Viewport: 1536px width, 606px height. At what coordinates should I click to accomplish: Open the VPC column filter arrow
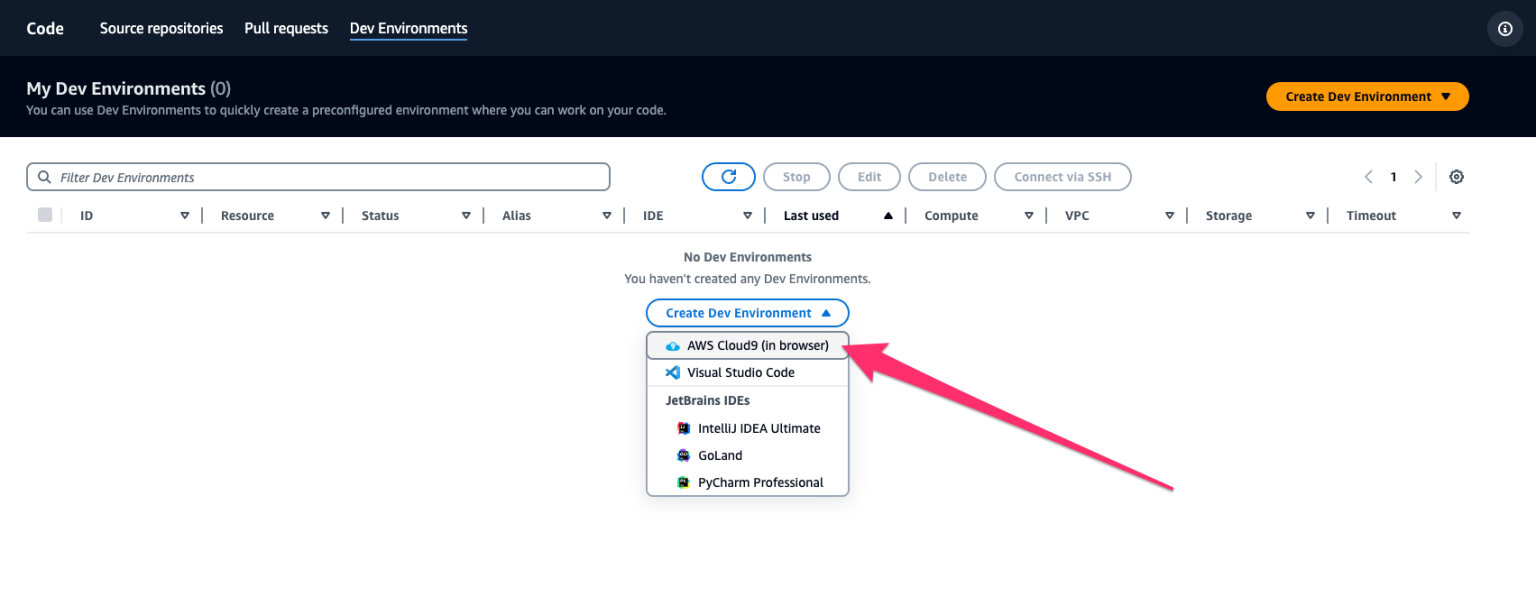pyautogui.click(x=1170, y=216)
